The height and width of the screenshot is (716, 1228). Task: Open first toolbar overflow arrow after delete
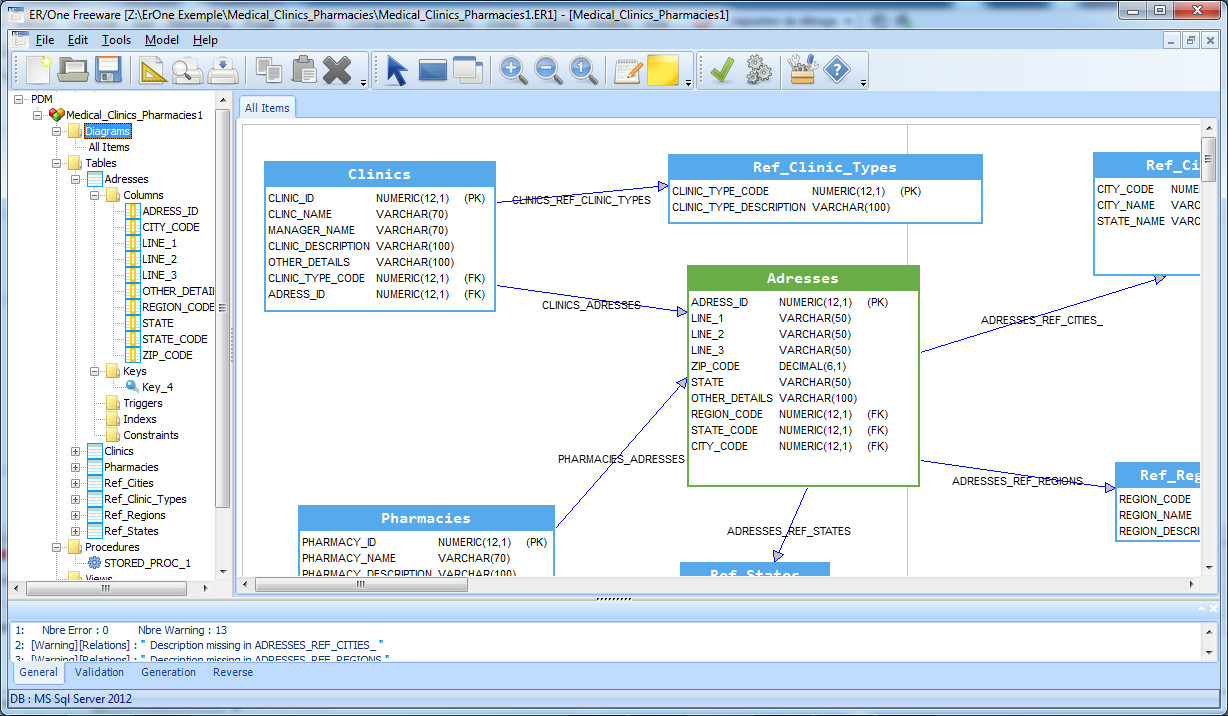pos(363,83)
